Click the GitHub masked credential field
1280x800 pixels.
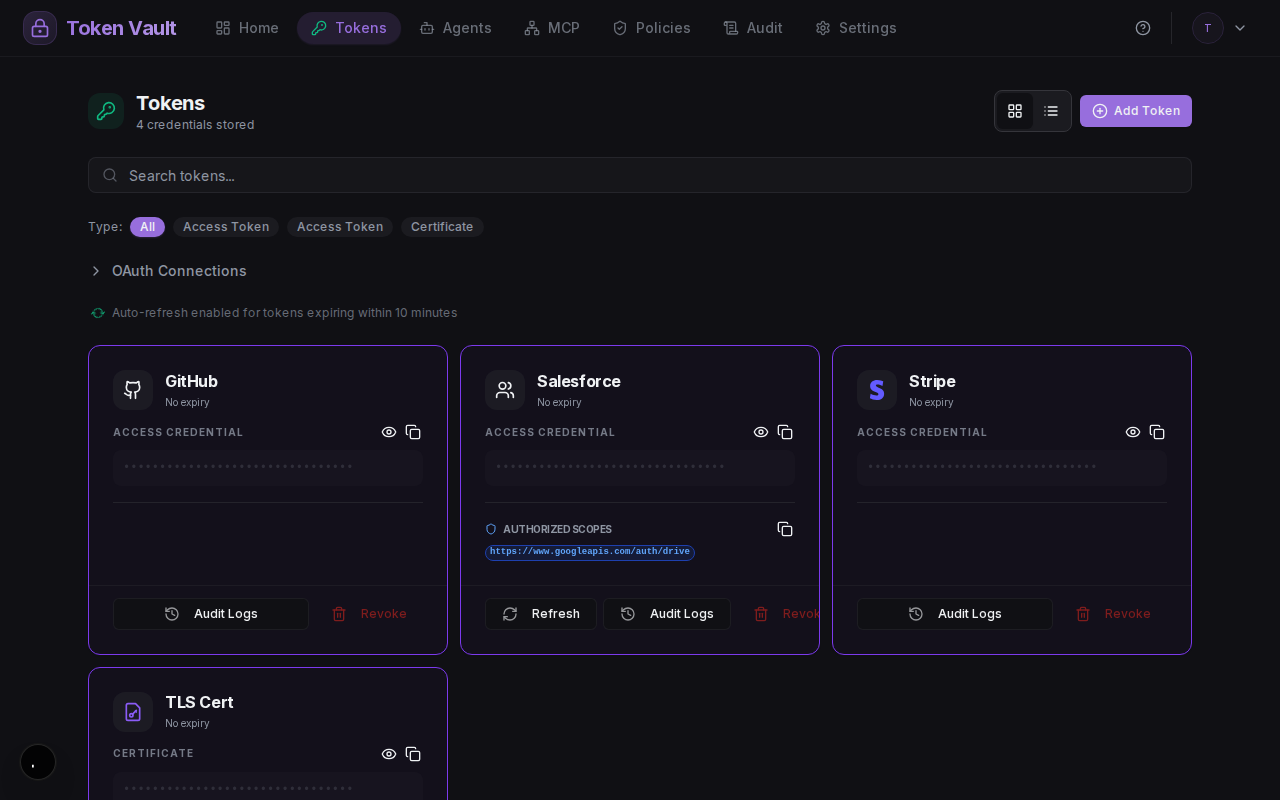click(268, 468)
